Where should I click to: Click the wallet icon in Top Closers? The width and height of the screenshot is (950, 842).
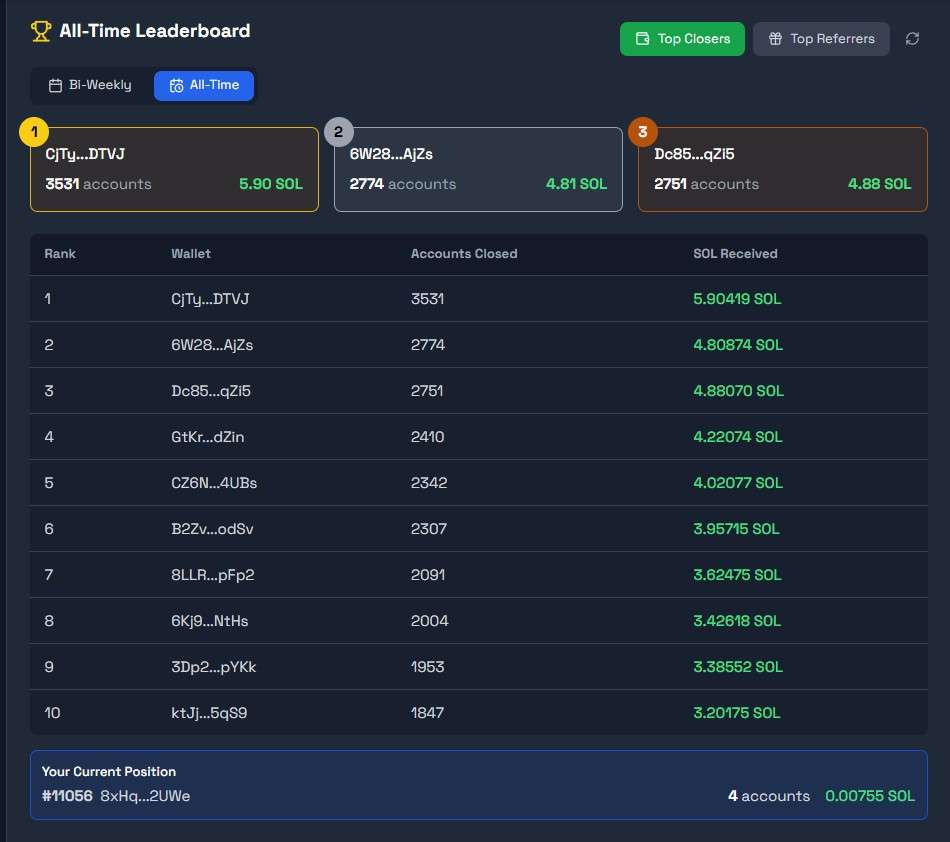pyautogui.click(x=642, y=39)
